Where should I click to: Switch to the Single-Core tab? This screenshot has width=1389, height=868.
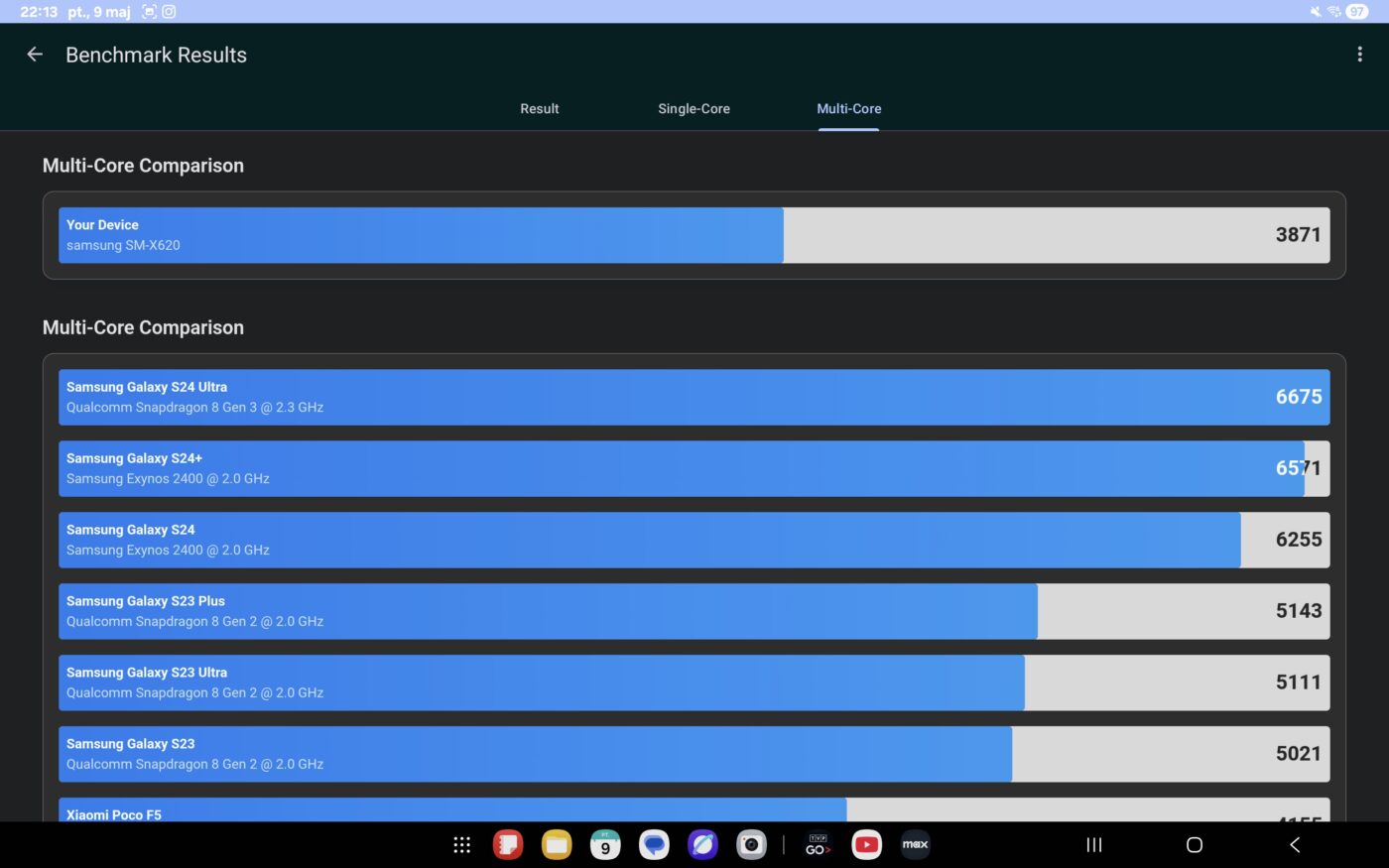694,109
